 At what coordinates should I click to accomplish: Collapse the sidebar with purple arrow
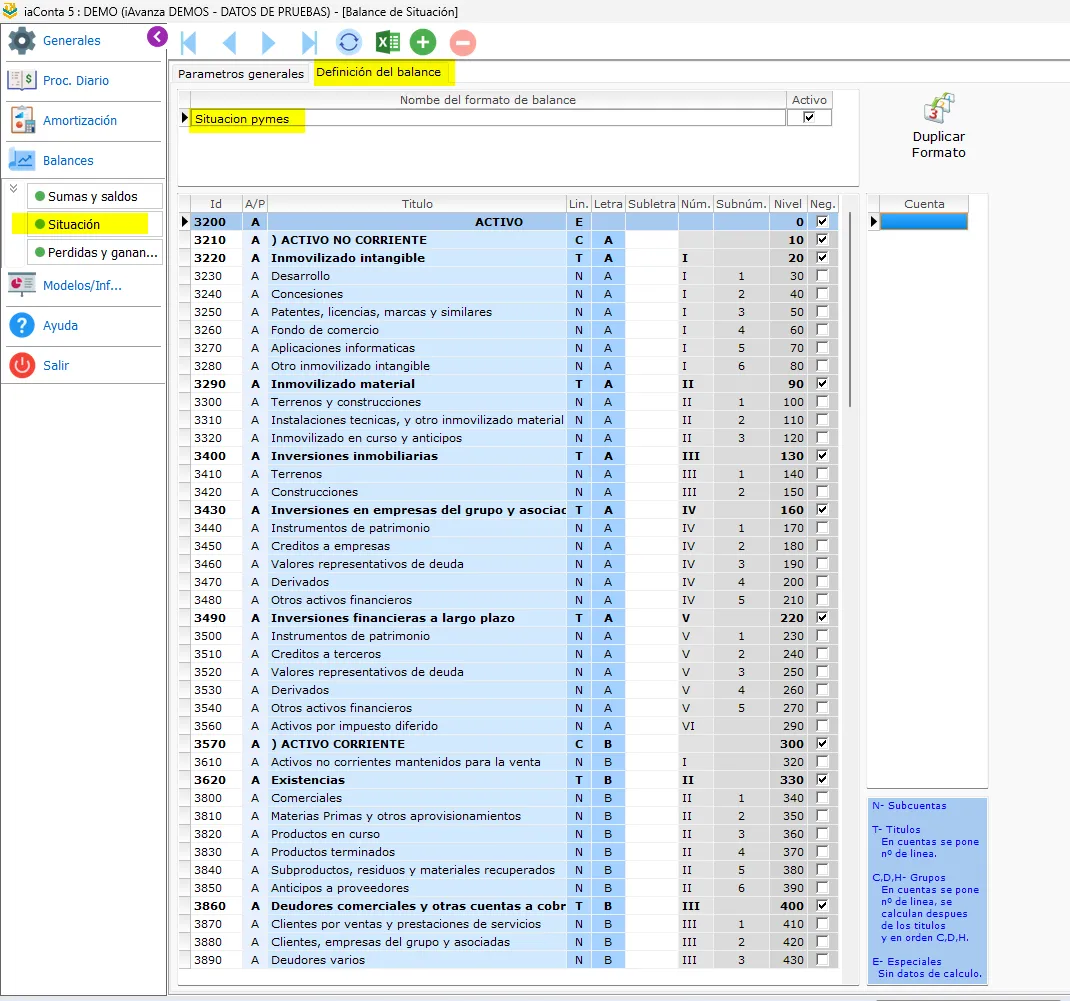pyautogui.click(x=157, y=37)
